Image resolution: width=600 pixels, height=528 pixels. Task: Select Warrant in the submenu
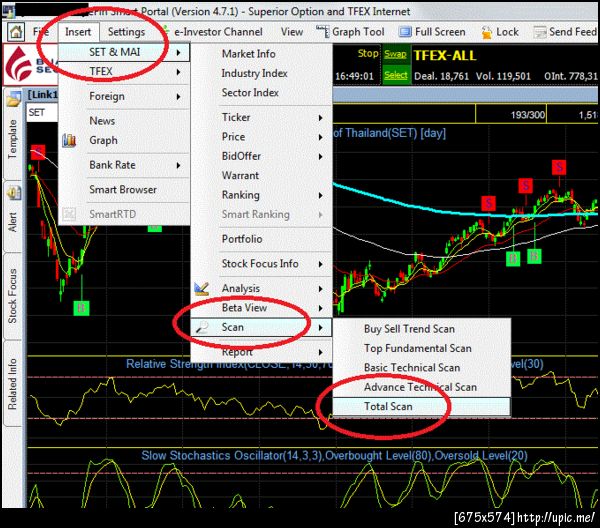(x=262, y=175)
